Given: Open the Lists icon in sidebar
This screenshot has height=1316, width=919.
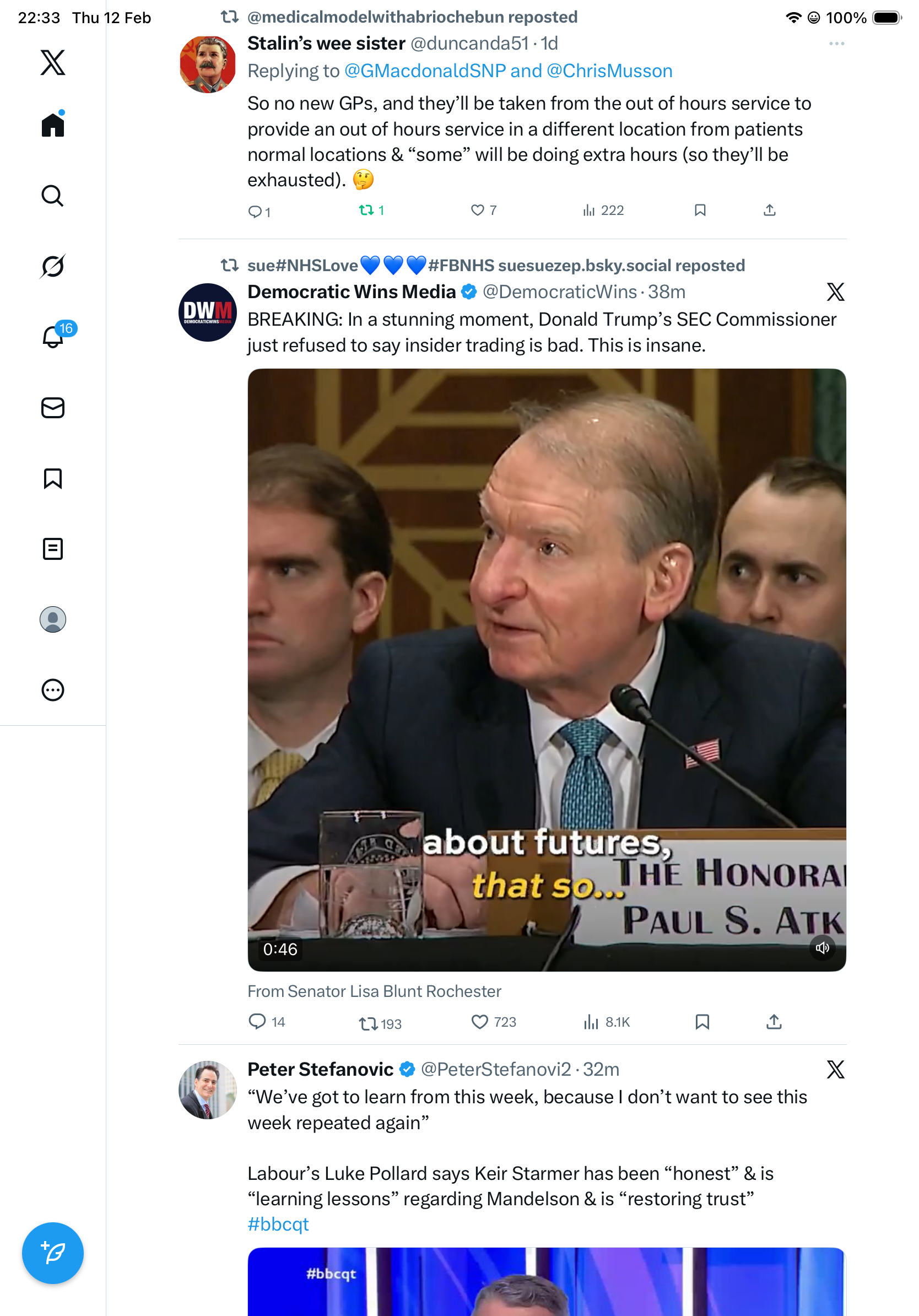Looking at the screenshot, I should (53, 549).
